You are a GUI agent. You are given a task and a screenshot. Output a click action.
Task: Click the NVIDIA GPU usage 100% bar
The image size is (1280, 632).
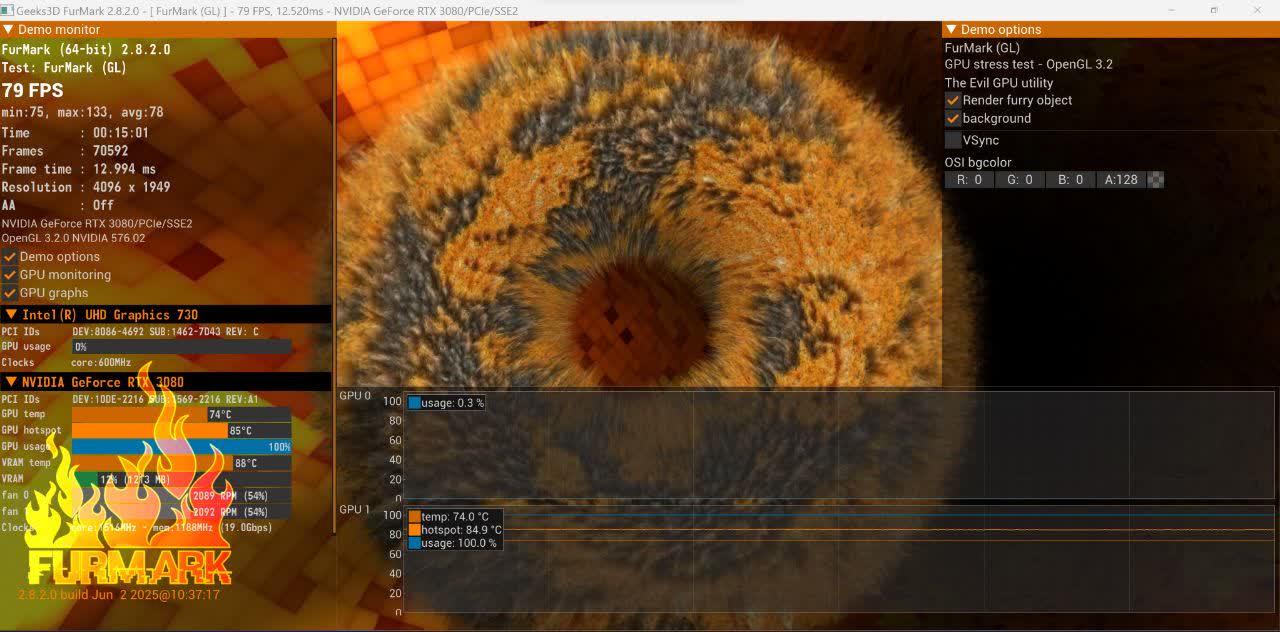coord(182,447)
